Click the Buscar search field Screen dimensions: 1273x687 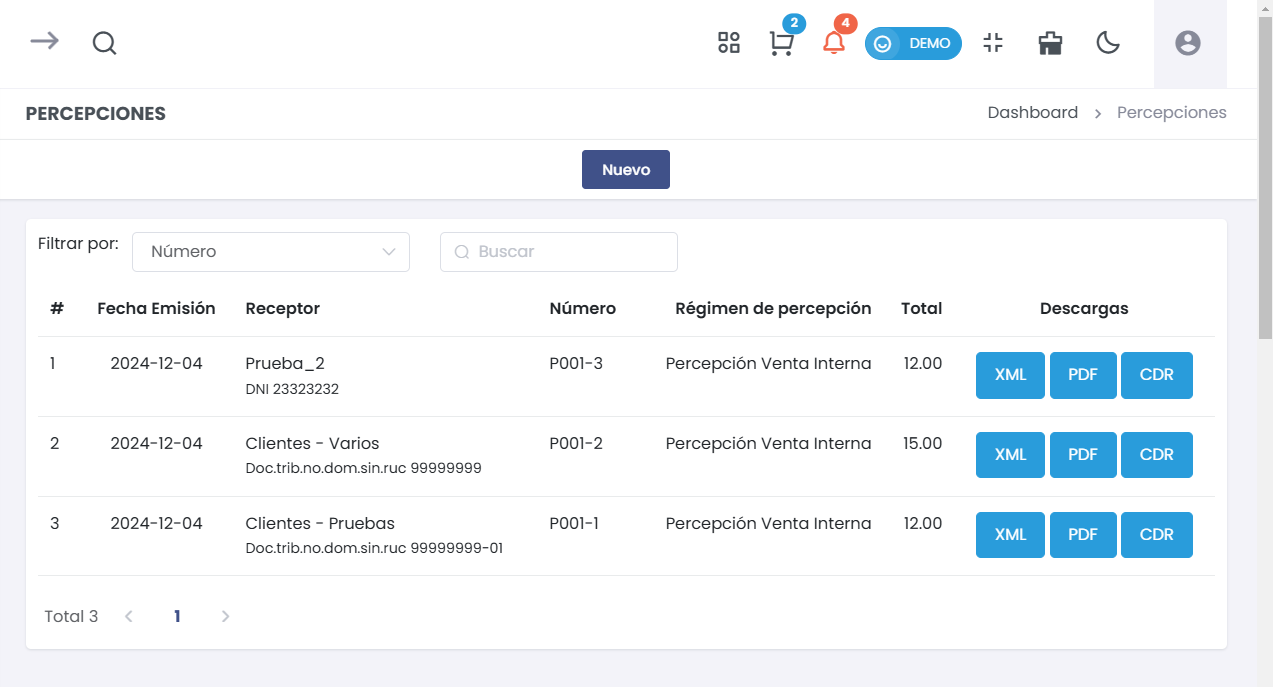(570, 252)
